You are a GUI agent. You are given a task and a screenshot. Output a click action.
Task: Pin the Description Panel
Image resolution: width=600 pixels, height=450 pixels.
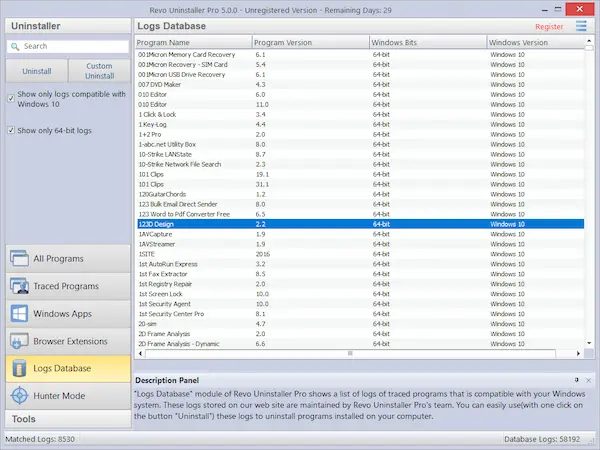577,380
